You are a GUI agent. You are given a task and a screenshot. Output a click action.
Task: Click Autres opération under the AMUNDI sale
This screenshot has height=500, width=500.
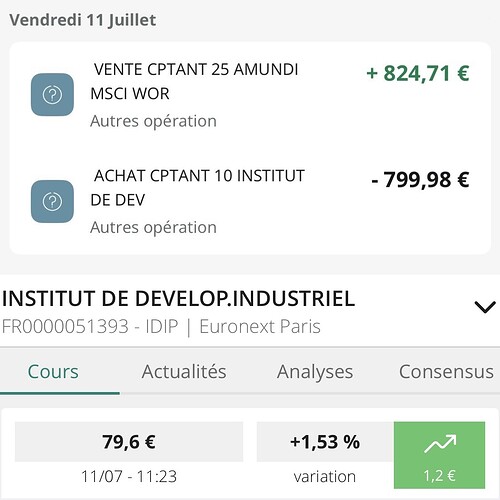click(153, 121)
